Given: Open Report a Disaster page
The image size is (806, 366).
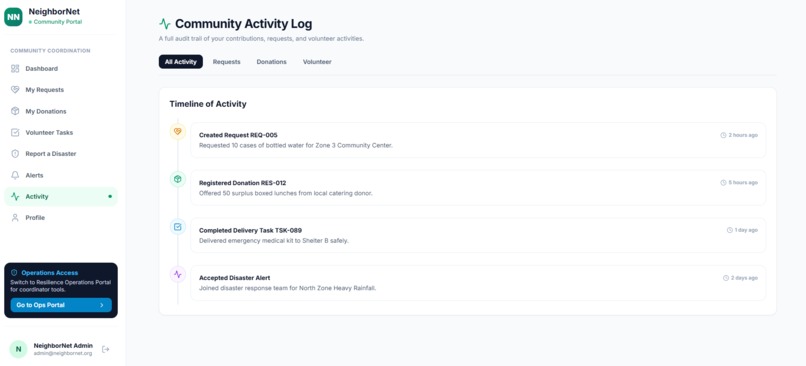Looking at the screenshot, I should tap(61, 154).
